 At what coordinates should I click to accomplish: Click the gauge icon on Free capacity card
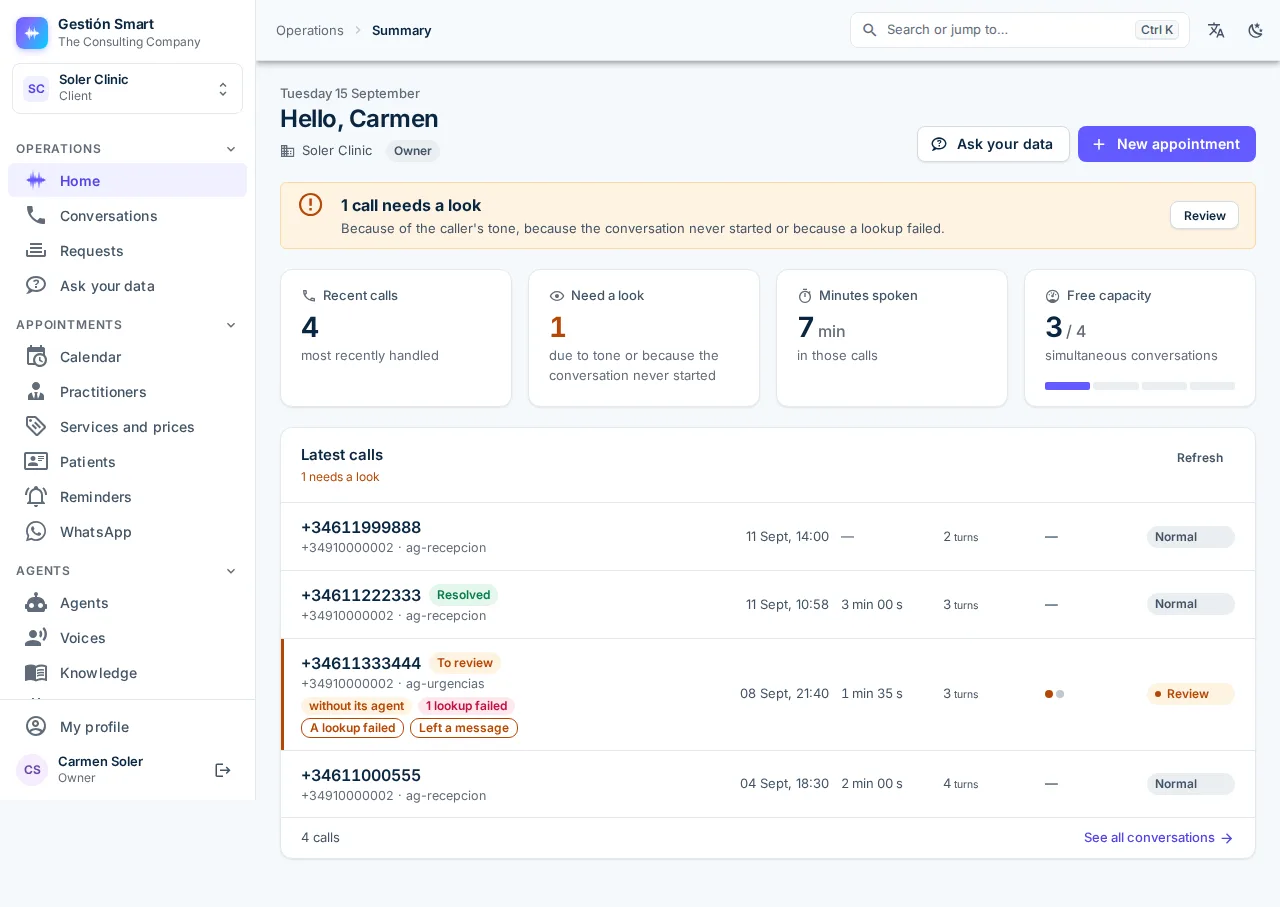tap(1052, 296)
